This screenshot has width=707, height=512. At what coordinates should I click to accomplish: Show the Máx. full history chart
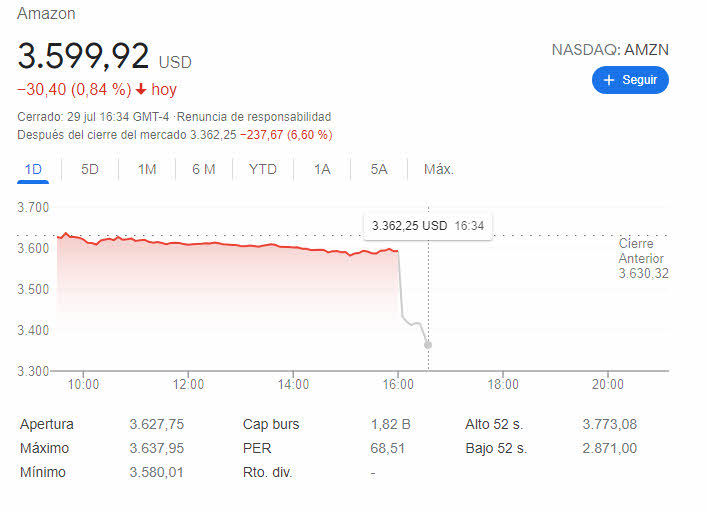pos(439,169)
